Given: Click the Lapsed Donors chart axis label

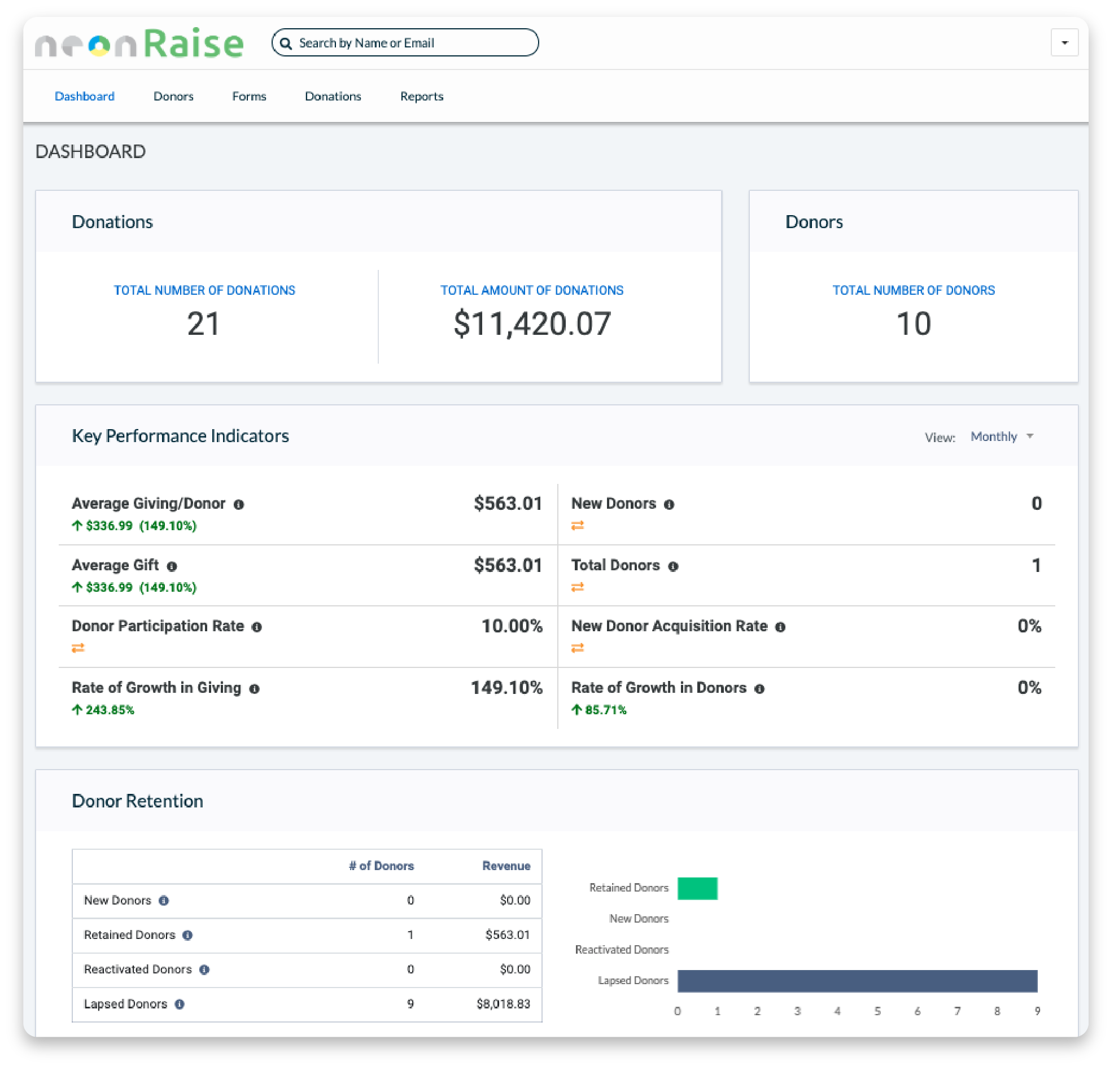Looking at the screenshot, I should [x=633, y=981].
